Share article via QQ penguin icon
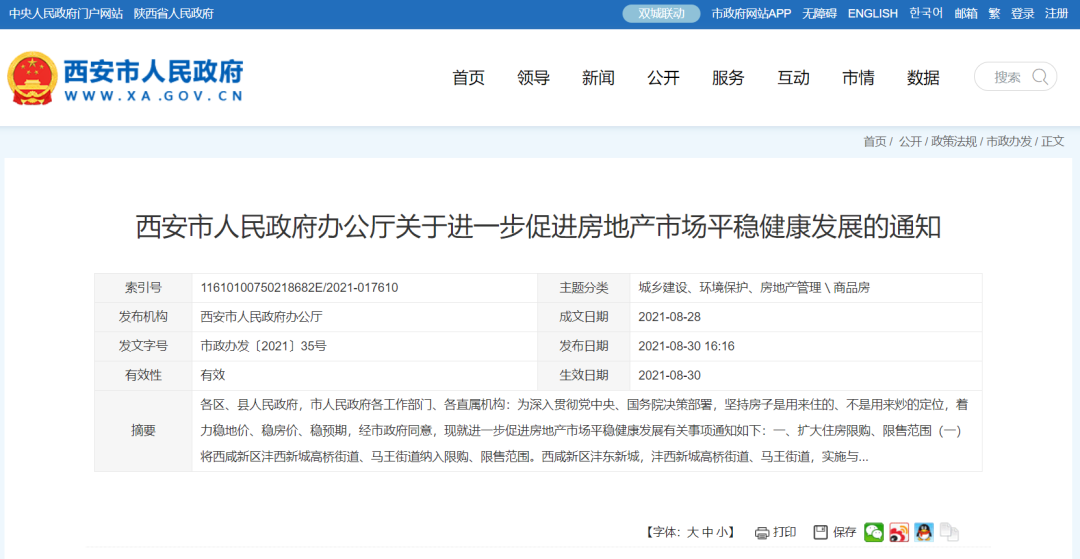Viewport: 1080px width, 559px height. (924, 532)
